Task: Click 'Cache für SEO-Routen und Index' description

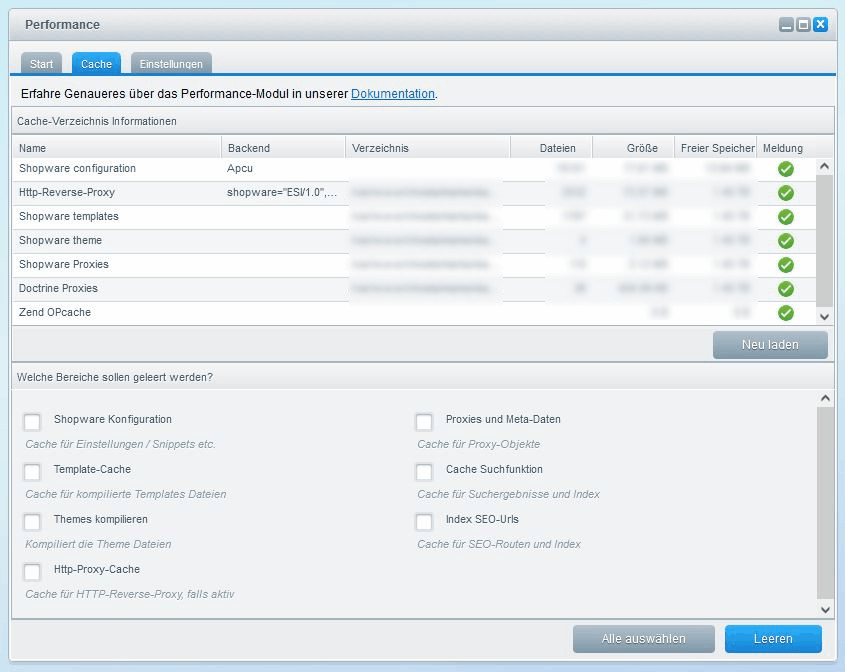Action: [x=499, y=545]
